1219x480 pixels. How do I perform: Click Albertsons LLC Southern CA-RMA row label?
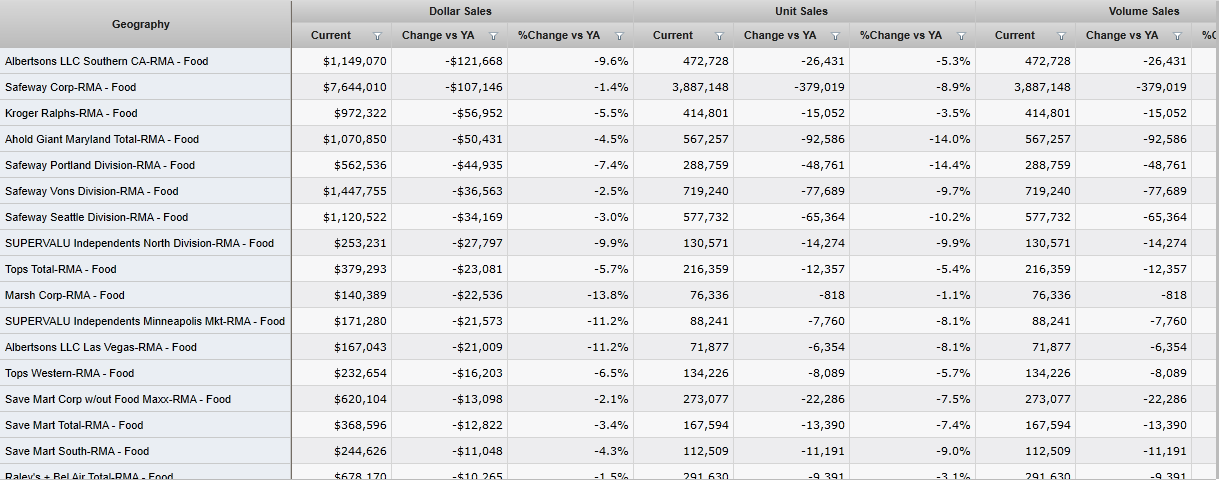pyautogui.click(x=106, y=62)
